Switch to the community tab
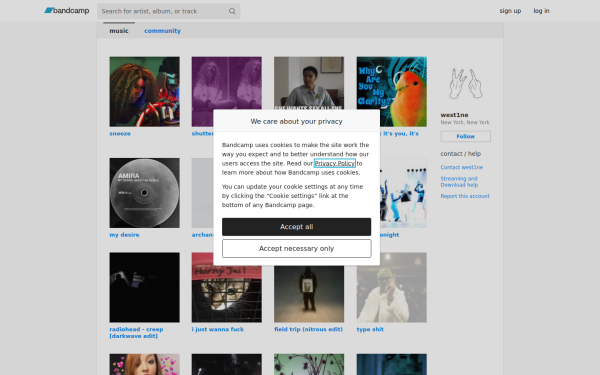Viewport: 600px width, 375px height. [162, 31]
